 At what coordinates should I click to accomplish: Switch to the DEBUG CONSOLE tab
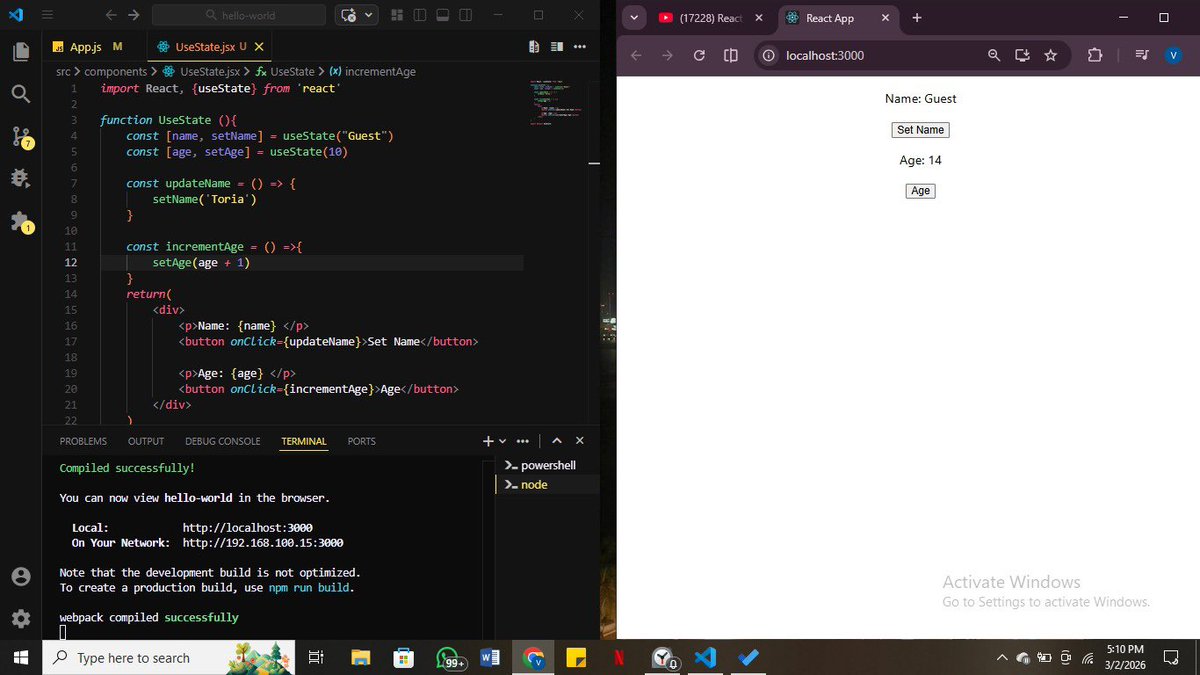click(222, 441)
